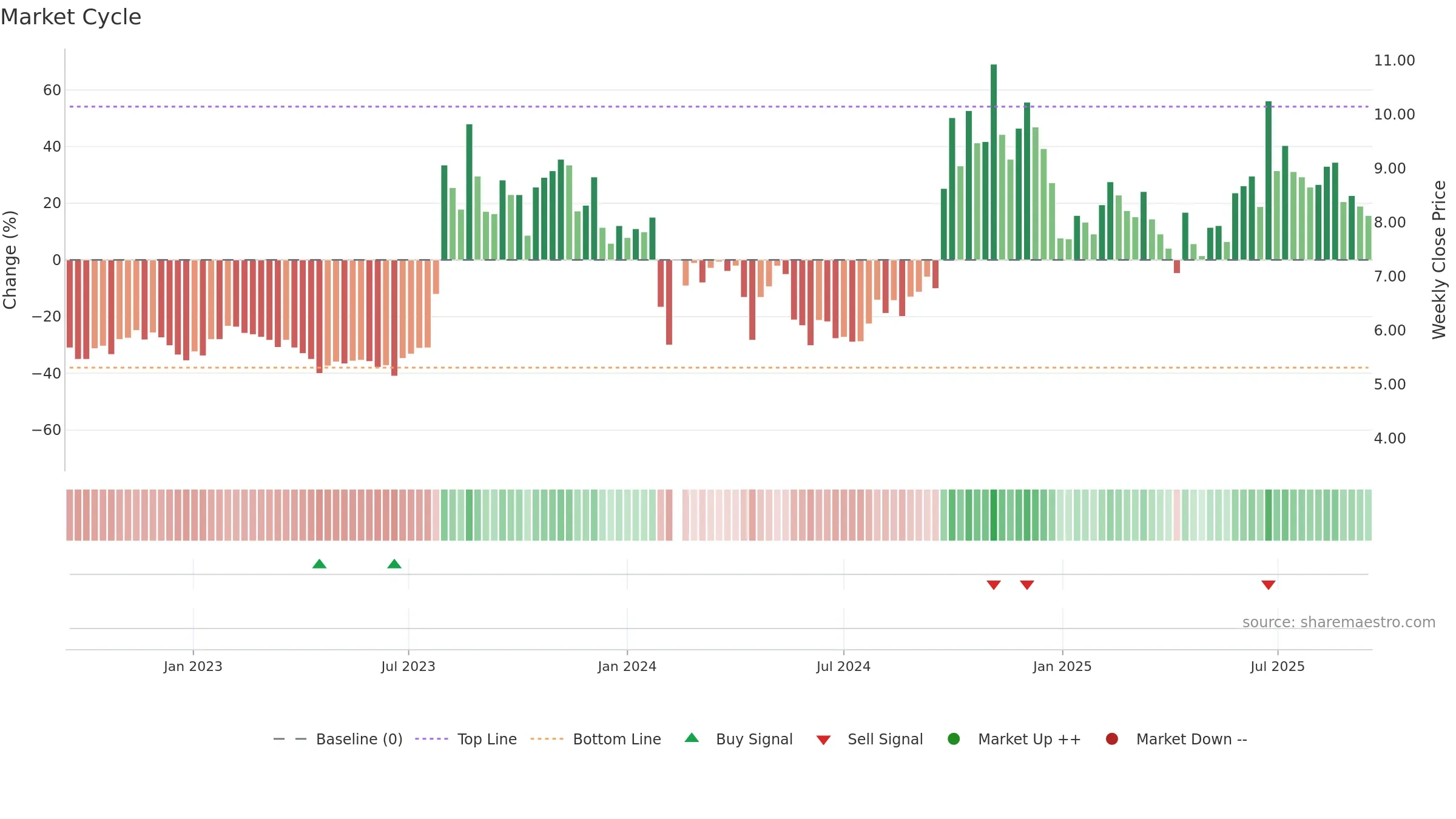Image resolution: width=1456 pixels, height=819 pixels.
Task: Click the 4.00 price axis label
Action: [x=1390, y=438]
